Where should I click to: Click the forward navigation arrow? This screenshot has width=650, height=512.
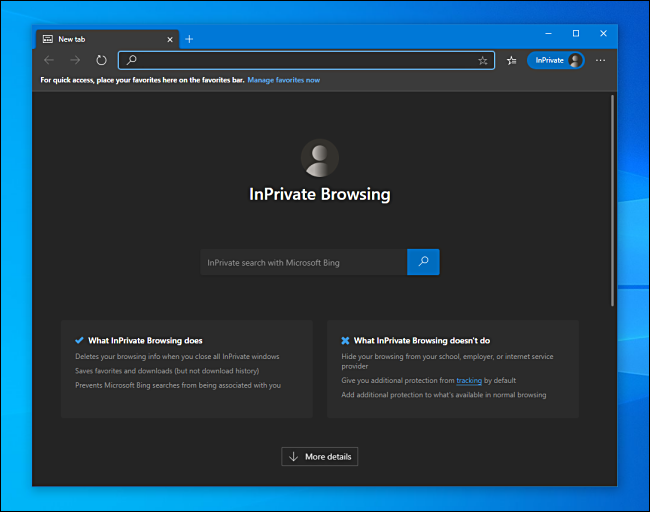pos(75,60)
